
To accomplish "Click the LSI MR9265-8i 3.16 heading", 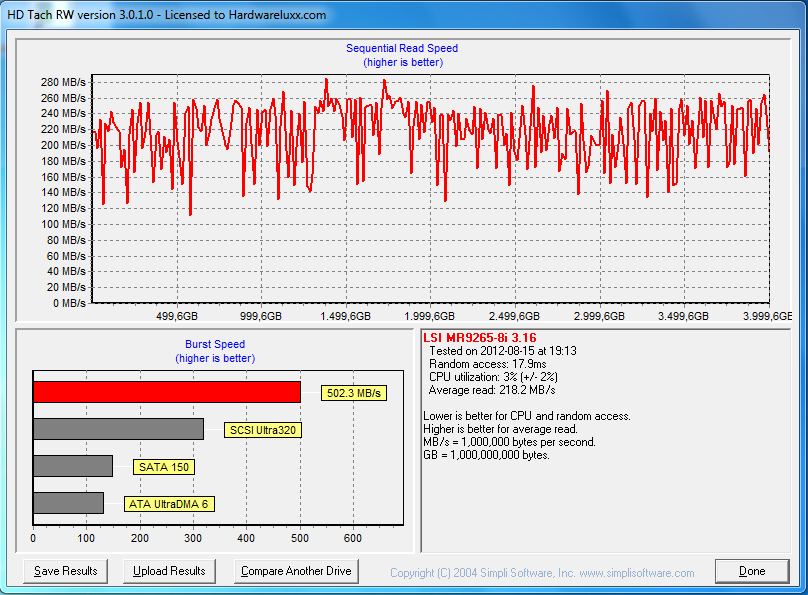I will [x=480, y=338].
